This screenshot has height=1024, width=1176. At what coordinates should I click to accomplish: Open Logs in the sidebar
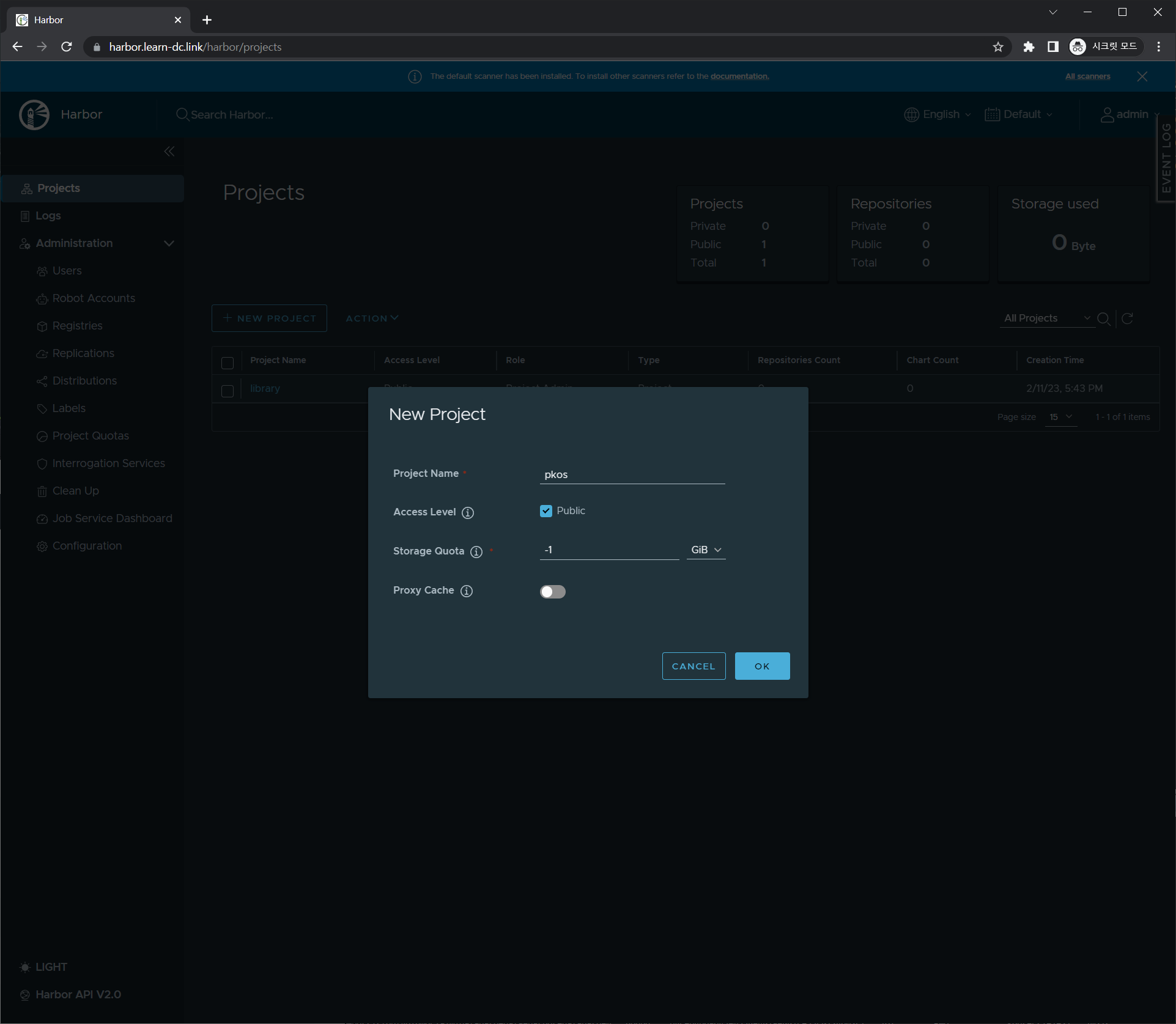tap(48, 216)
